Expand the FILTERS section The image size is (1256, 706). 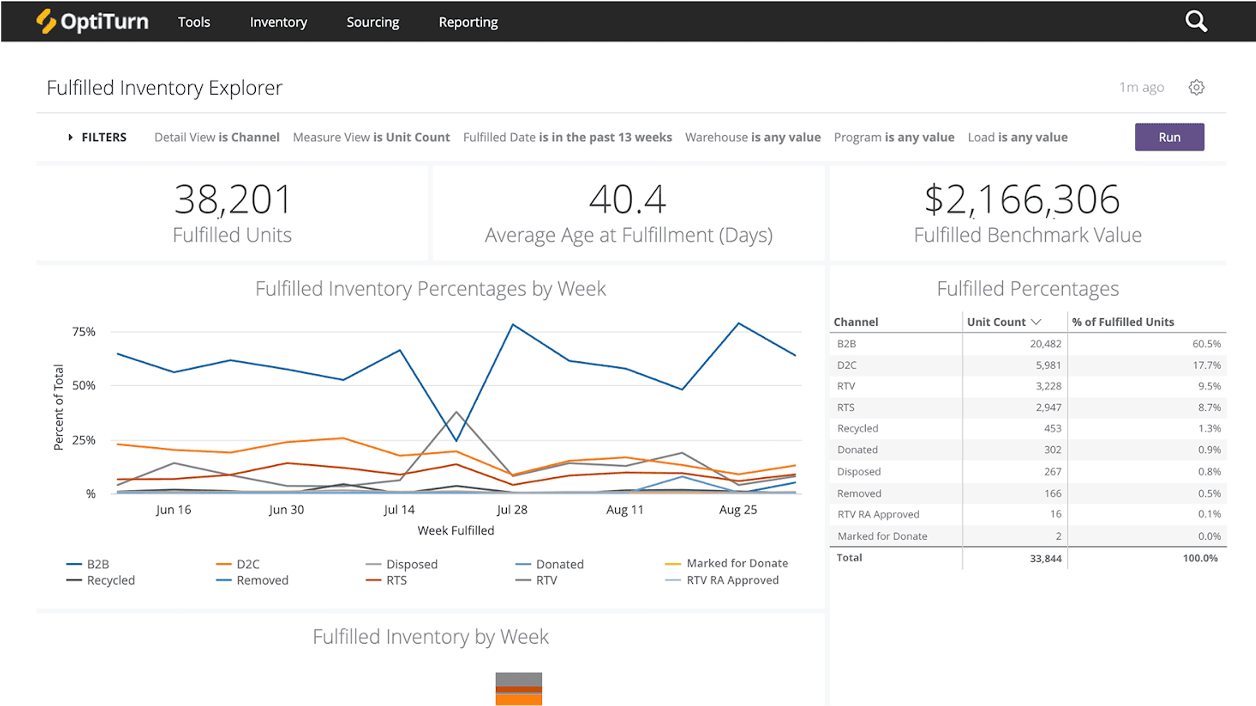tap(97, 137)
